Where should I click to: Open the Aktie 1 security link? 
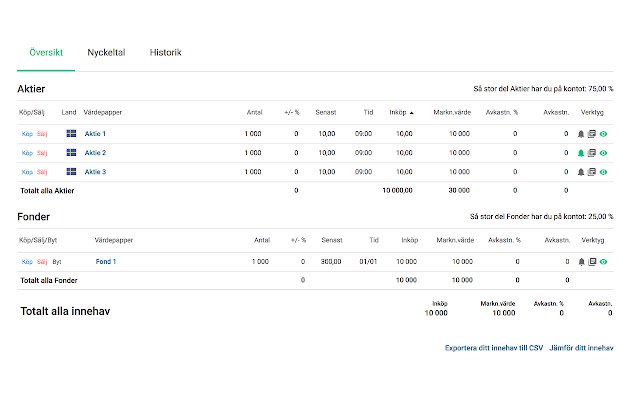pyautogui.click(x=95, y=133)
